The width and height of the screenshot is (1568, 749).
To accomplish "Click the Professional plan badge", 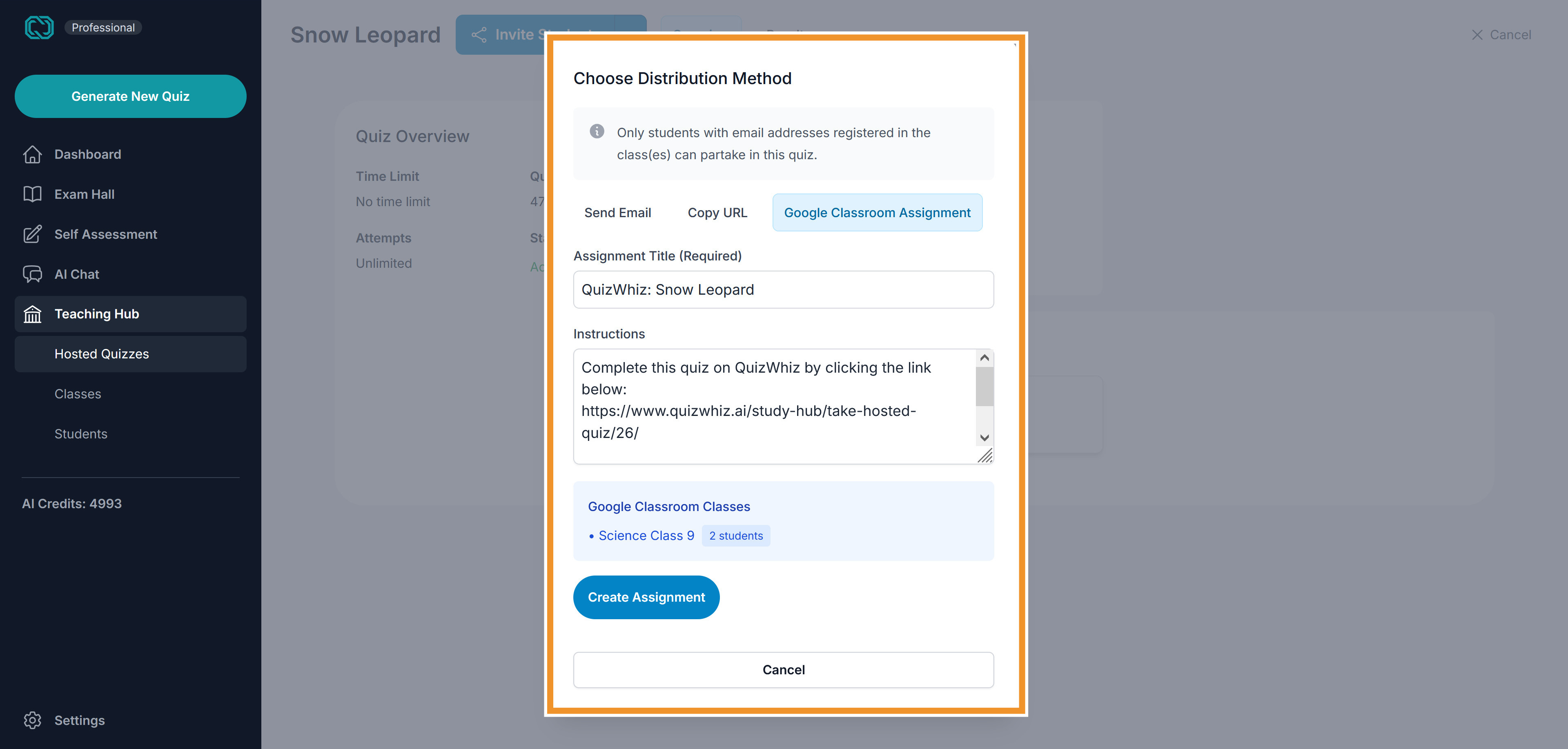I will pyautogui.click(x=103, y=27).
